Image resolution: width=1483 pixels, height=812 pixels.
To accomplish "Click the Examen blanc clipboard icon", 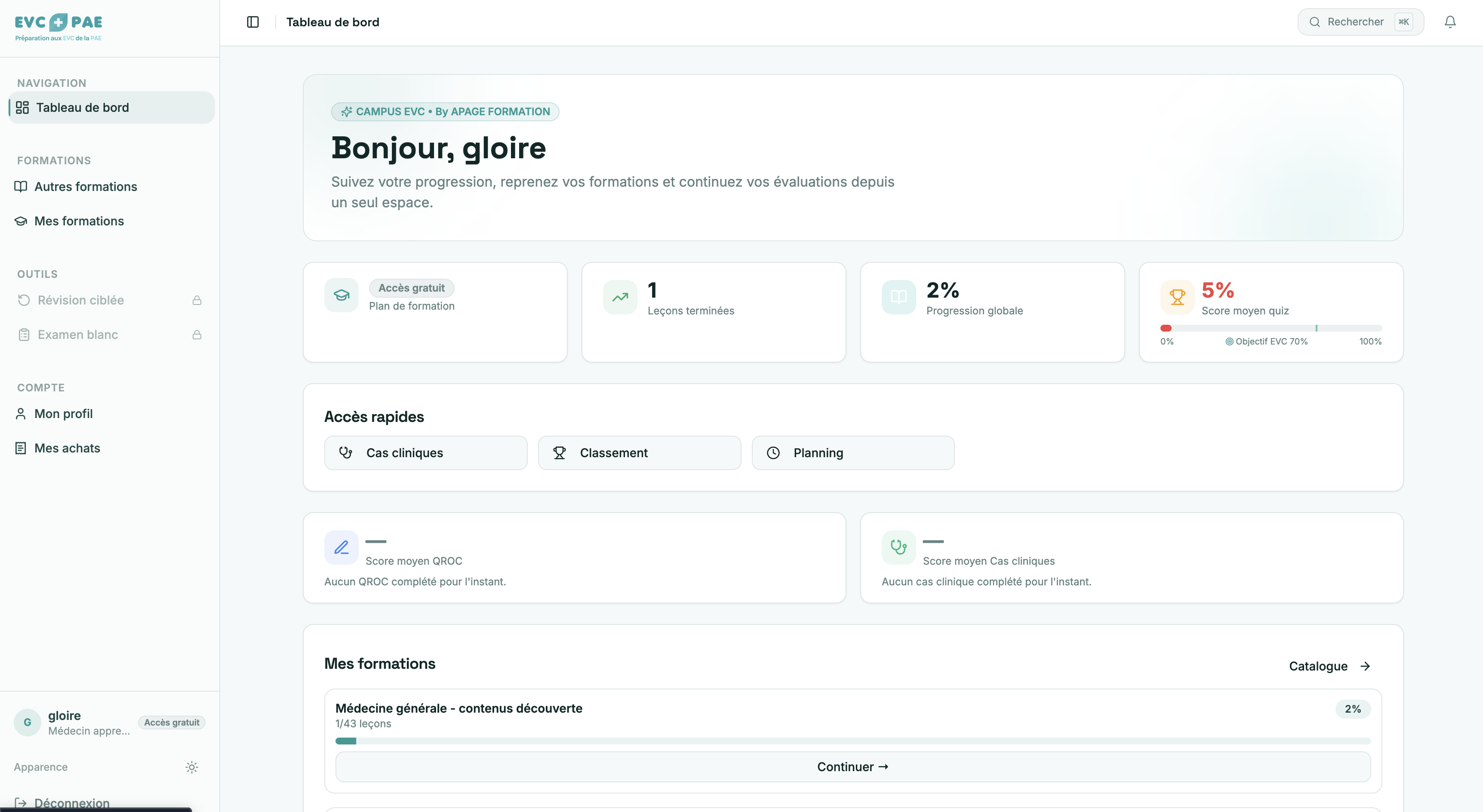I will click(23, 334).
